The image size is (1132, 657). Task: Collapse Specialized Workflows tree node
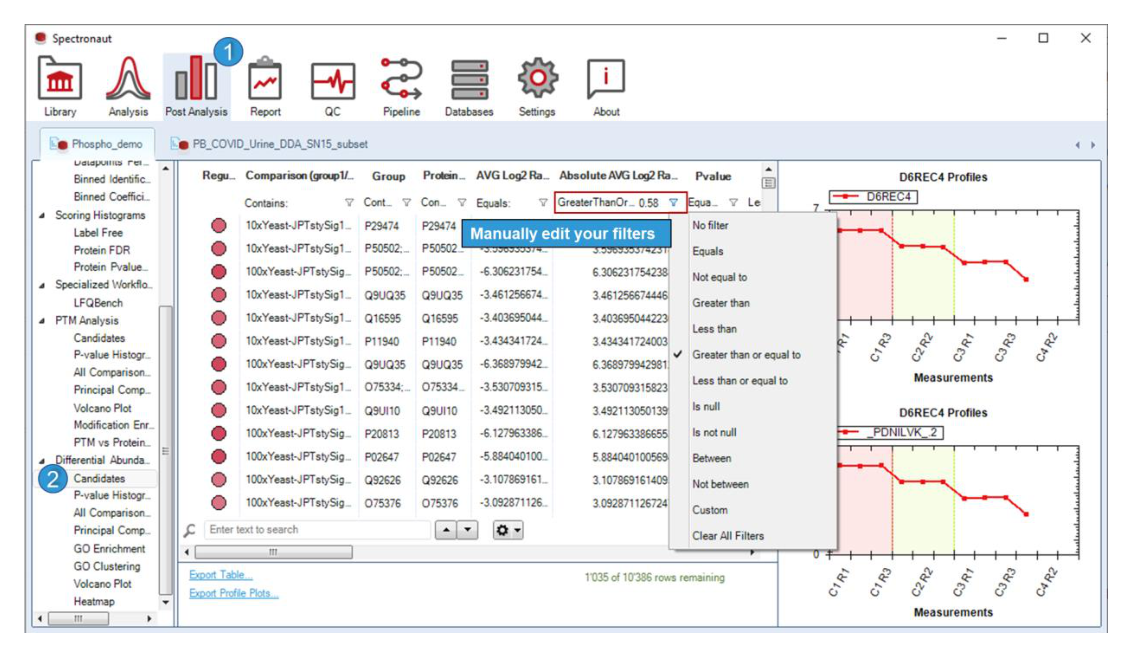point(42,285)
